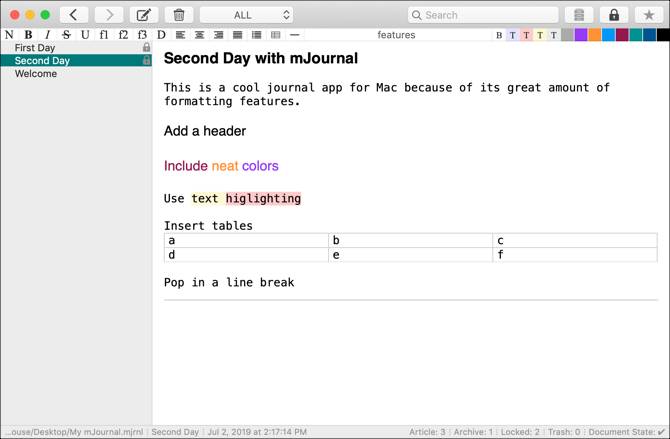Center align text using toolbar icon
Image resolution: width=670 pixels, height=439 pixels.
[x=200, y=35]
